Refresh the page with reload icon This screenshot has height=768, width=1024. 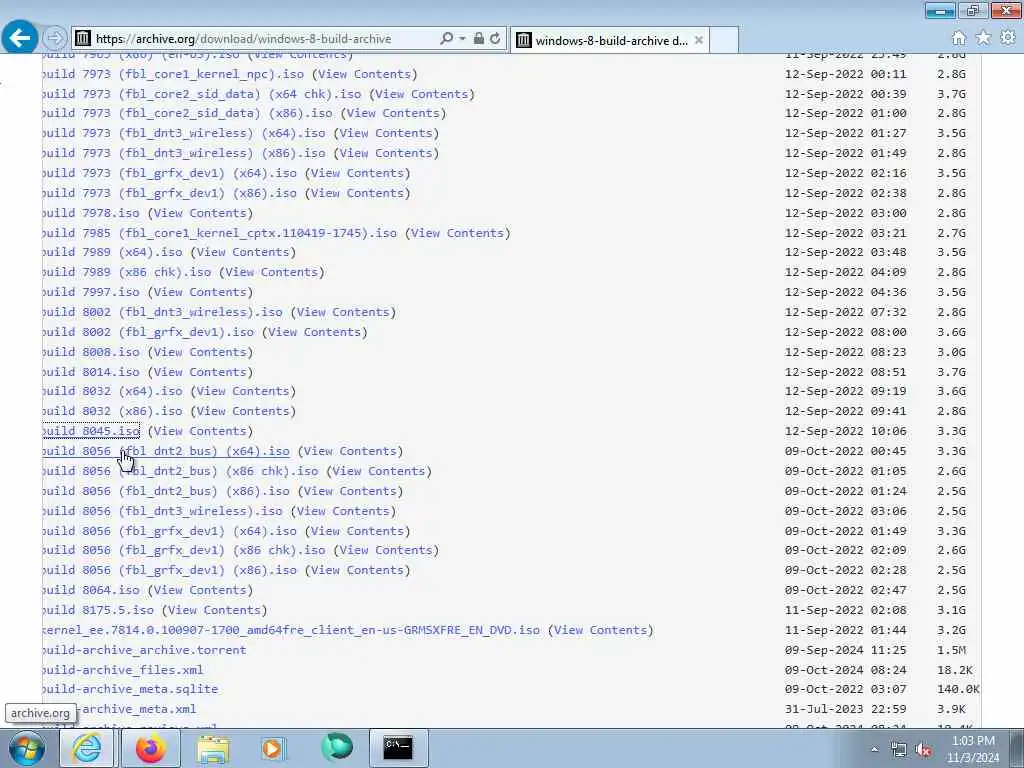(495, 39)
